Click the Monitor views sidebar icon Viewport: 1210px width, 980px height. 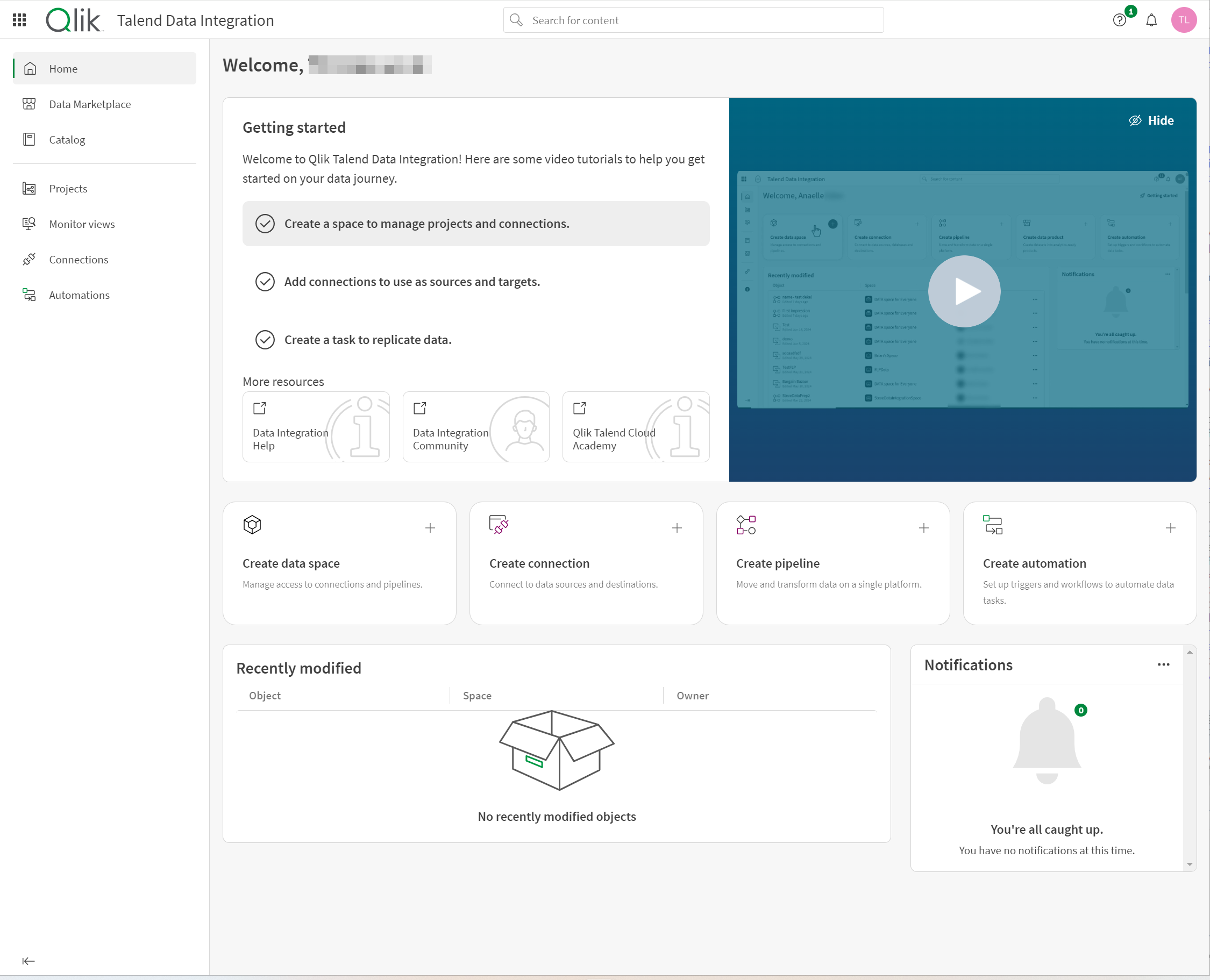[30, 223]
